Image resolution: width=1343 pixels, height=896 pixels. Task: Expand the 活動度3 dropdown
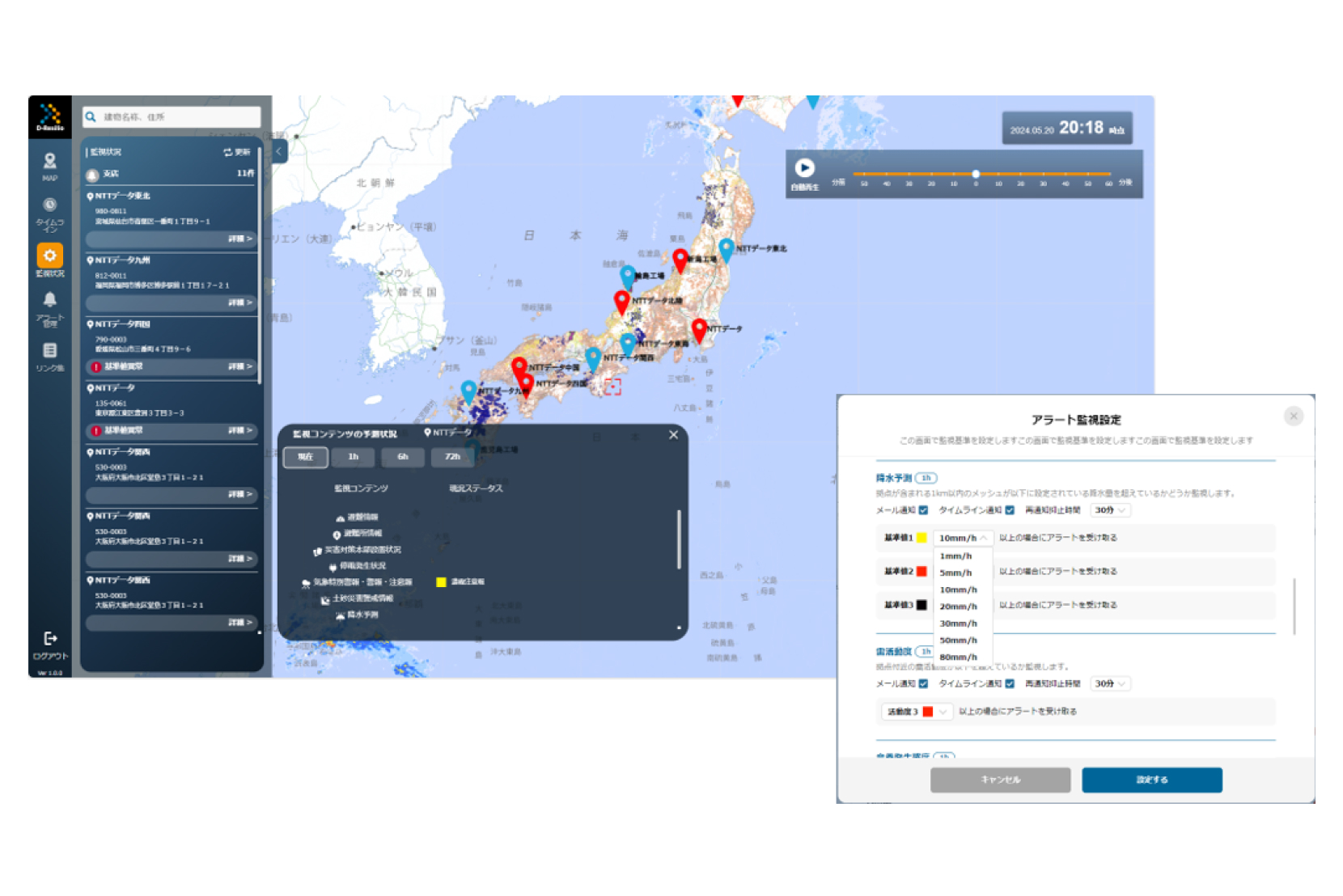[x=943, y=712]
